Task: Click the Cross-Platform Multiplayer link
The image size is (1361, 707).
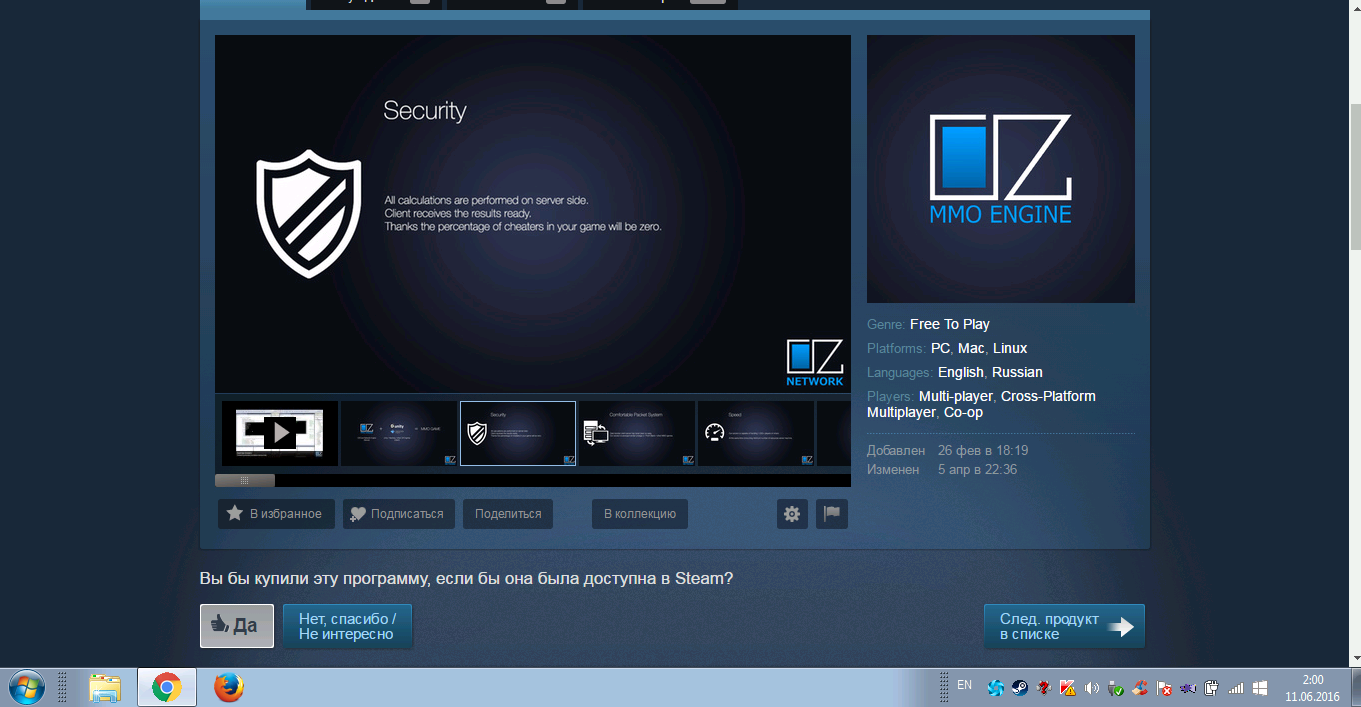Action: 1048,396
